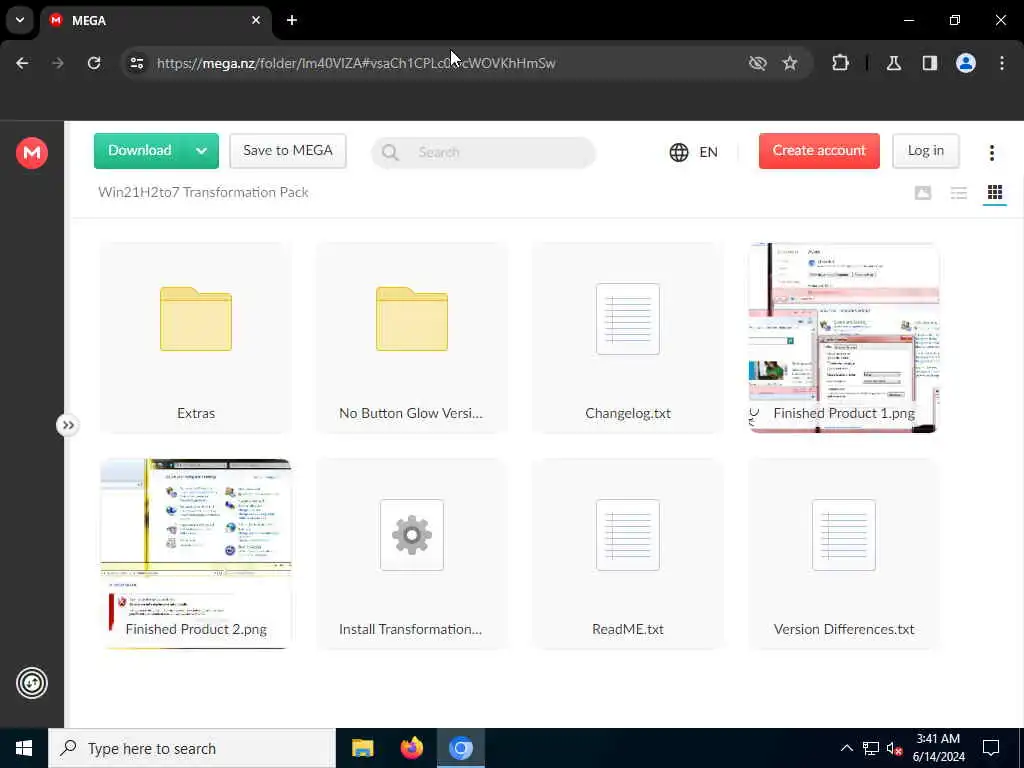This screenshot has width=1024, height=768.
Task: Open the clock showing 3:41 AM
Action: tap(938, 748)
